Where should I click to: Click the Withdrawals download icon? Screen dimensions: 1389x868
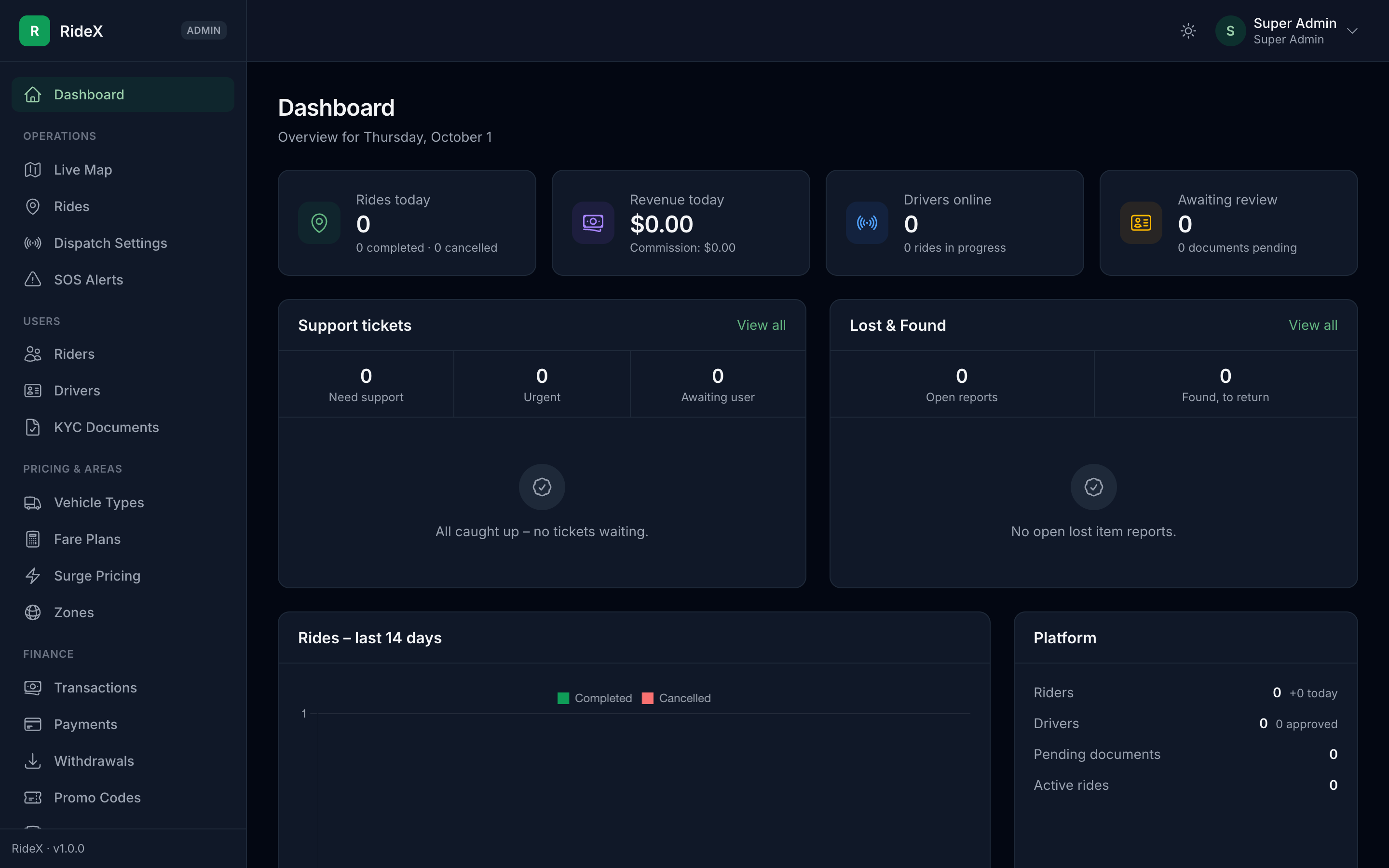click(33, 761)
